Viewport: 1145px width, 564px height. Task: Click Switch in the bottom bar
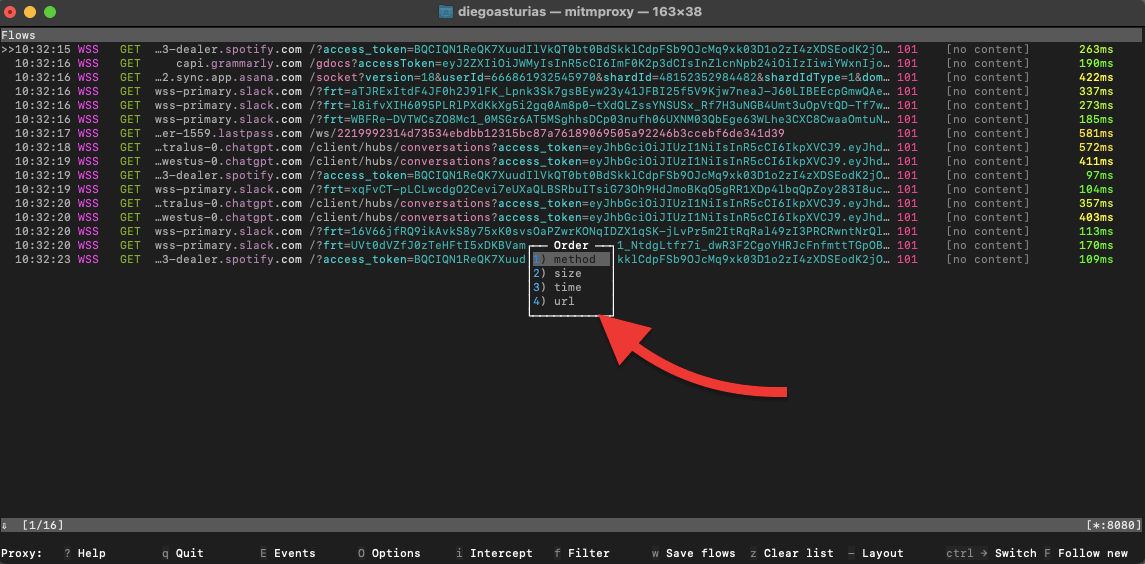tap(991, 553)
